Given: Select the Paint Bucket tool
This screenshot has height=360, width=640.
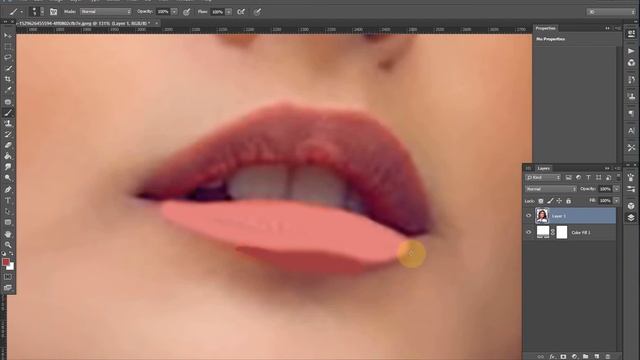Looking at the screenshot, I should click(8, 156).
